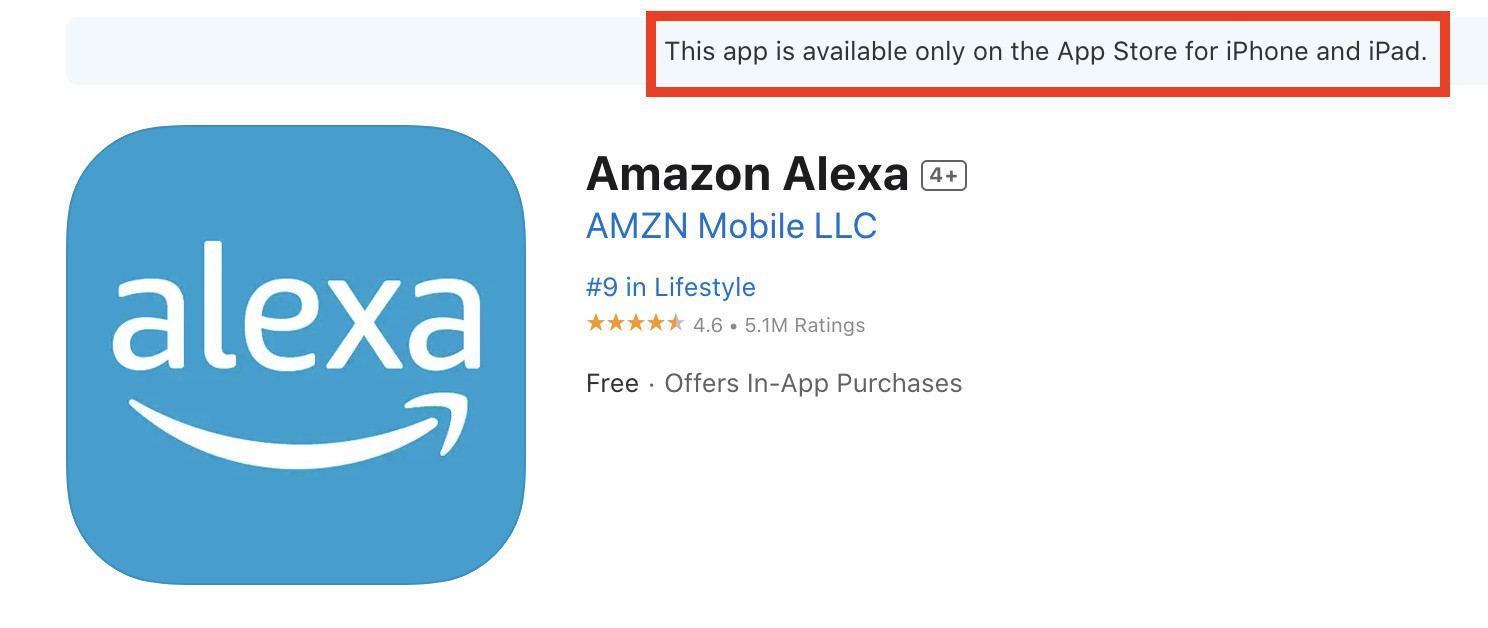Image resolution: width=1488 pixels, height=628 pixels.
Task: Click the fifth half-filled star
Action: coord(675,324)
